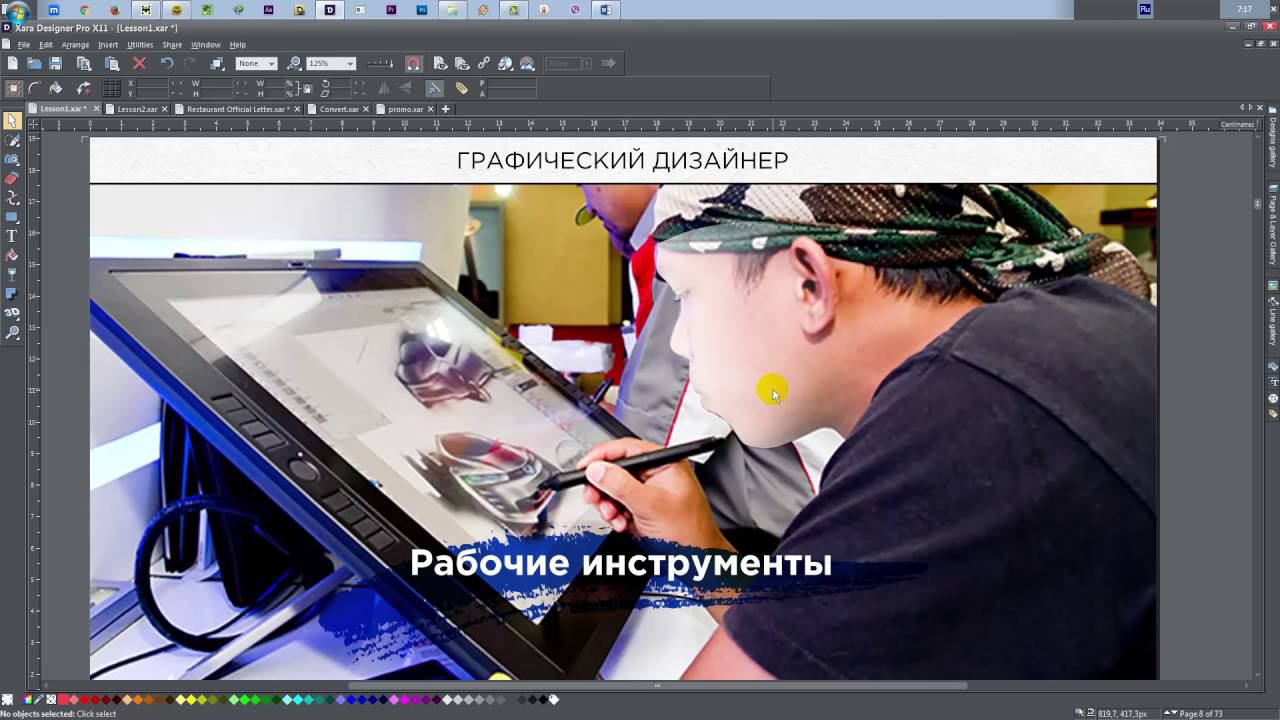Select the Fill bucket tool
This screenshot has width=1280, height=720.
click(12, 255)
